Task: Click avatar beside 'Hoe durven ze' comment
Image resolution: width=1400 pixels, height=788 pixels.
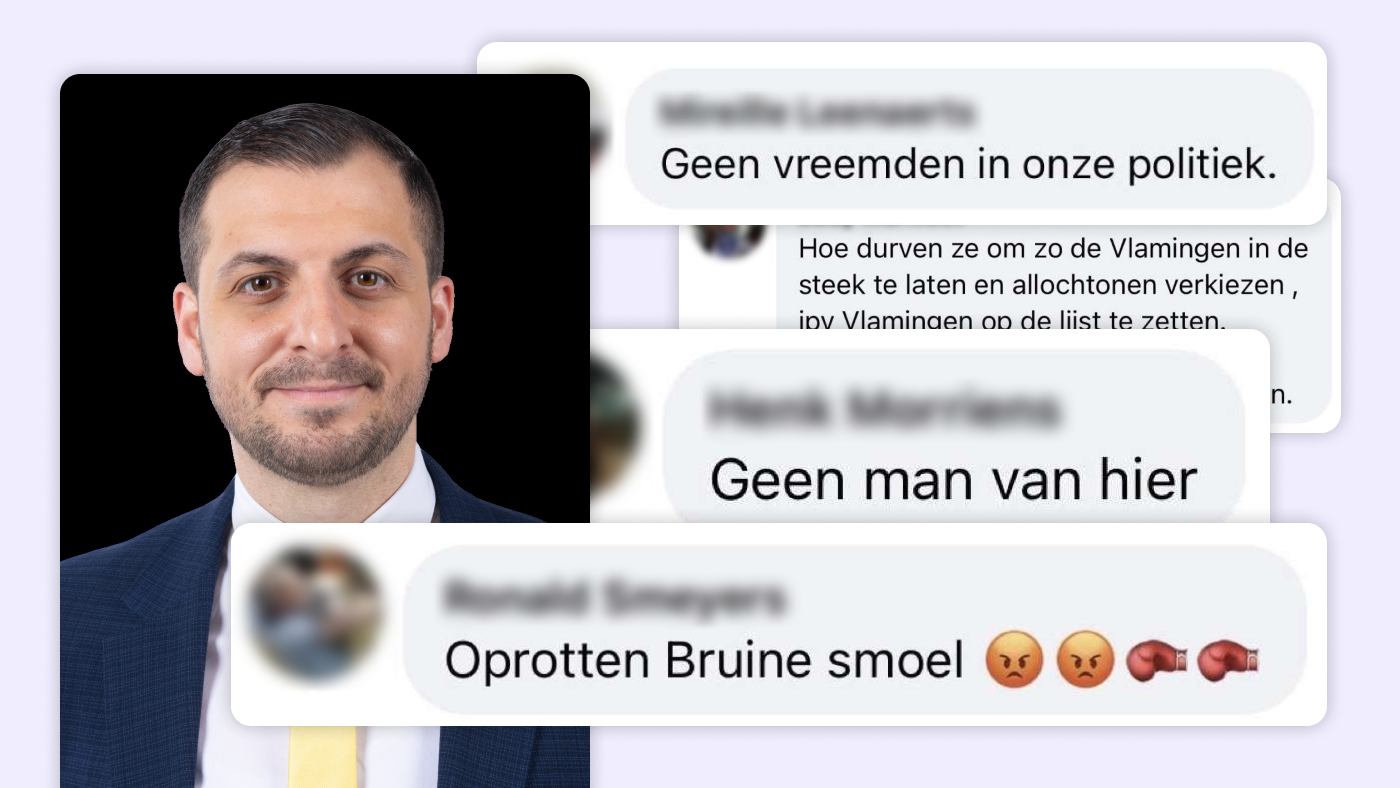Action: point(730,240)
